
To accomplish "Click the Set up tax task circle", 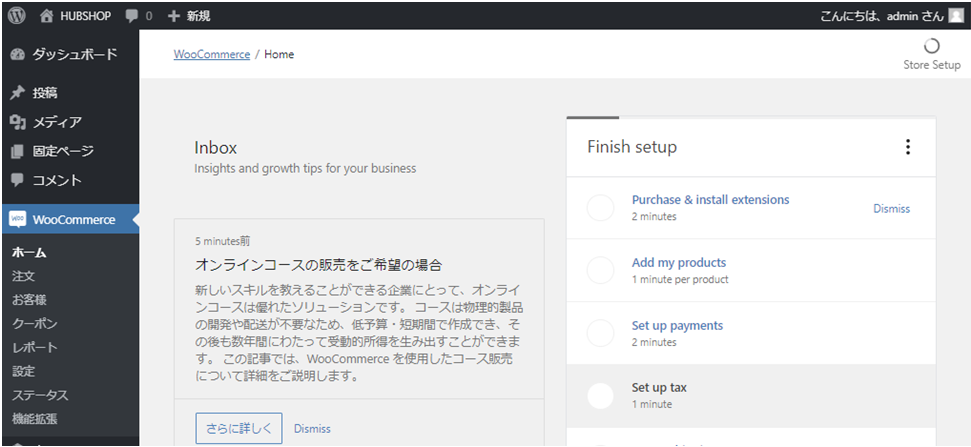I will (x=600, y=396).
